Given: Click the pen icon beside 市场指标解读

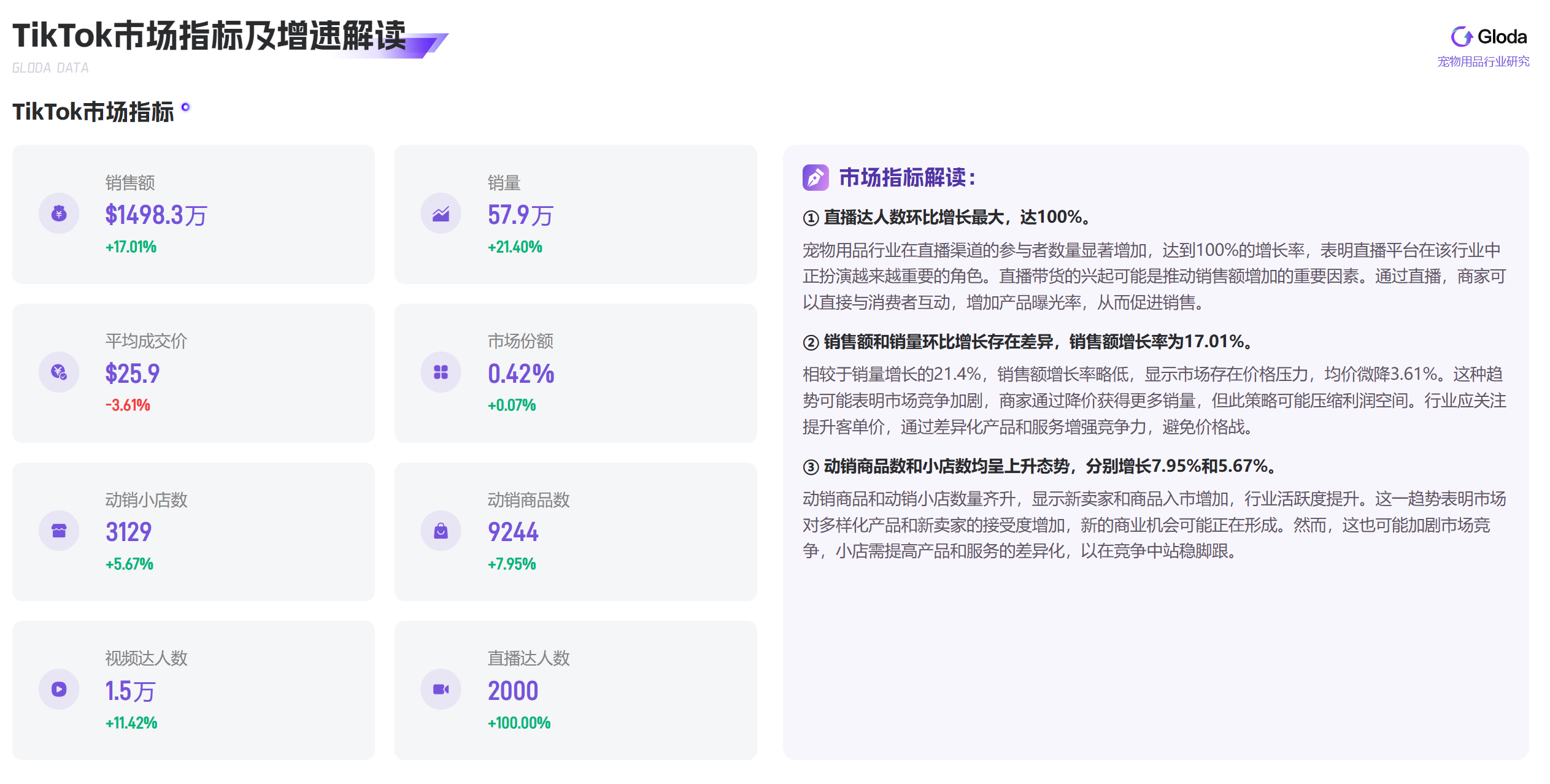Looking at the screenshot, I should [x=815, y=178].
